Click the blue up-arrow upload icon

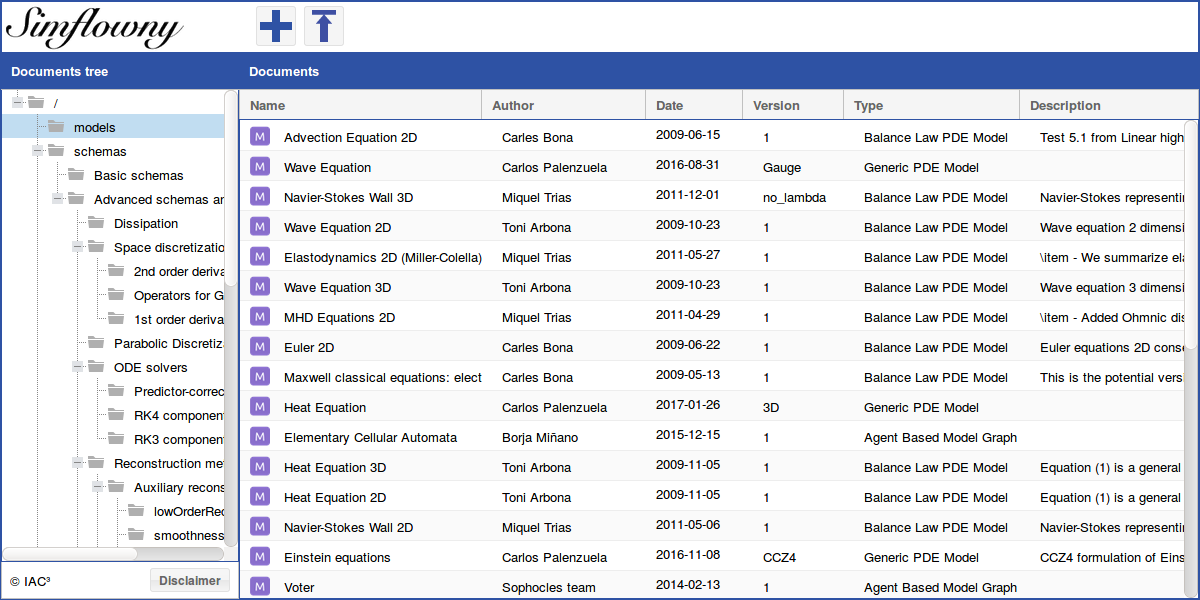(x=323, y=26)
